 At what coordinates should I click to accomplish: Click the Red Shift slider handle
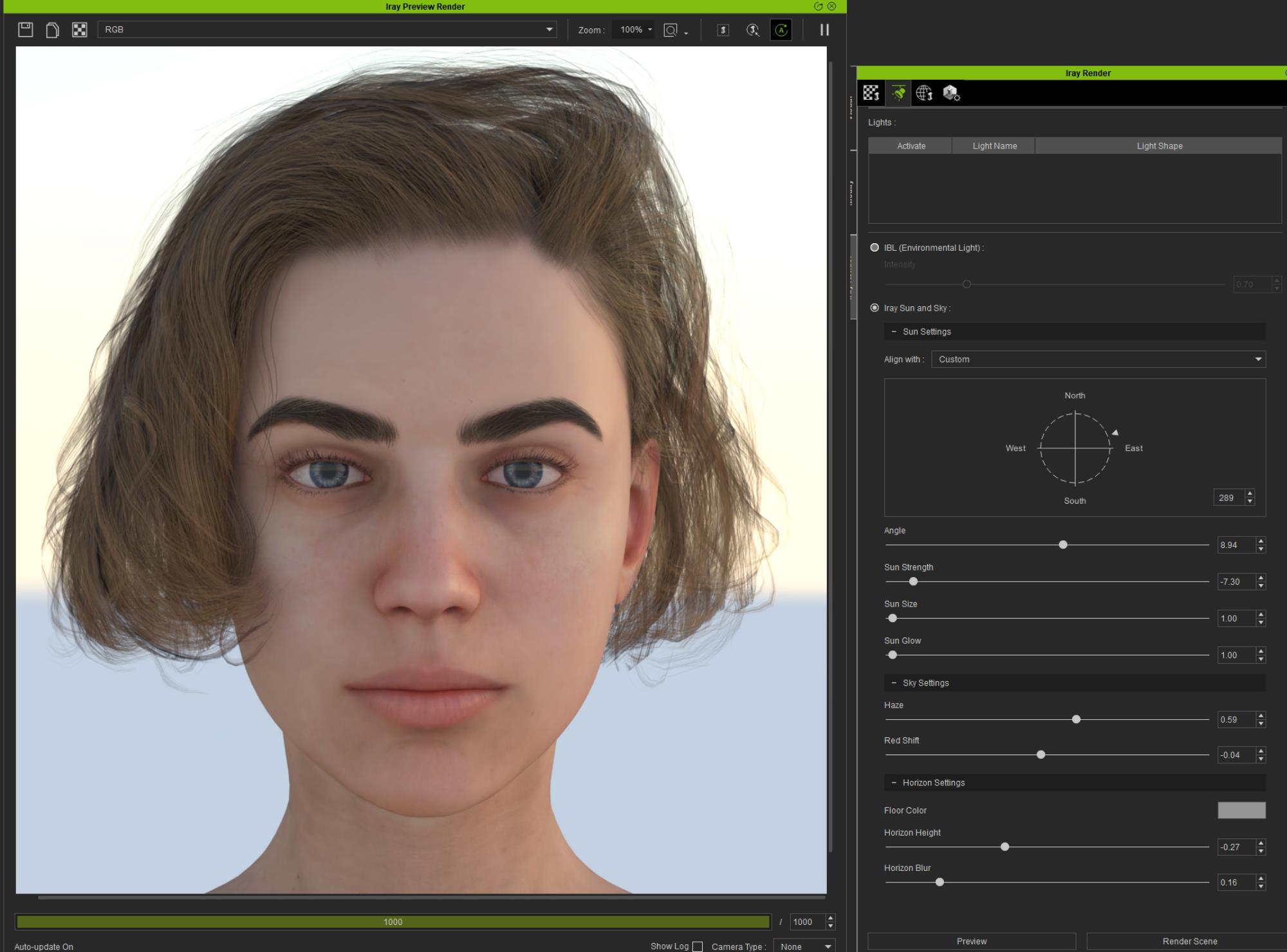point(1041,755)
